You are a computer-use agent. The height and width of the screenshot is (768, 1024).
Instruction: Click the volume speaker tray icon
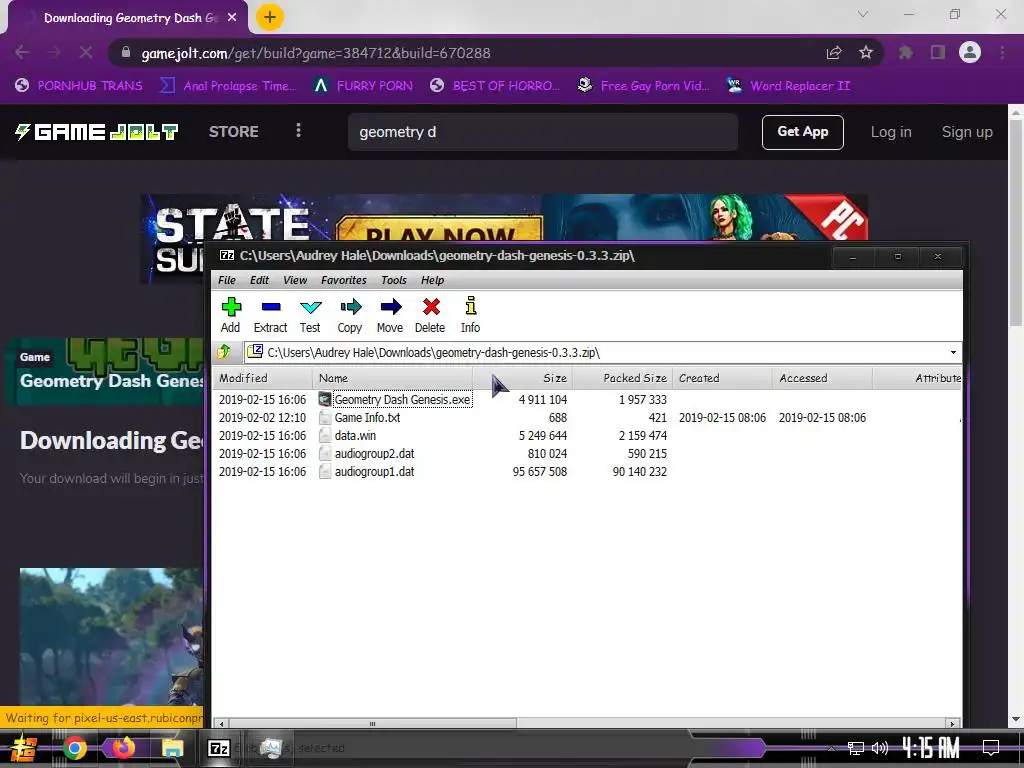880,748
